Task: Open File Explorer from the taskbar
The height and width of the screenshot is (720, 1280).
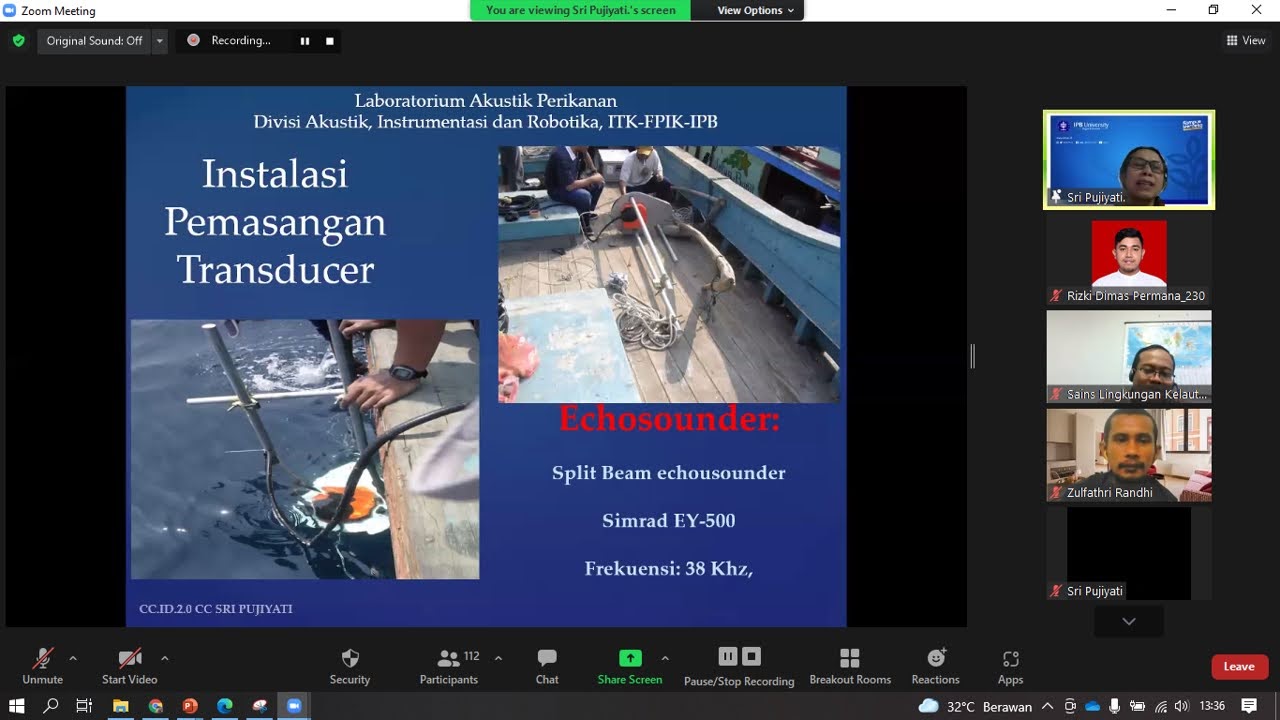Action: pos(120,706)
